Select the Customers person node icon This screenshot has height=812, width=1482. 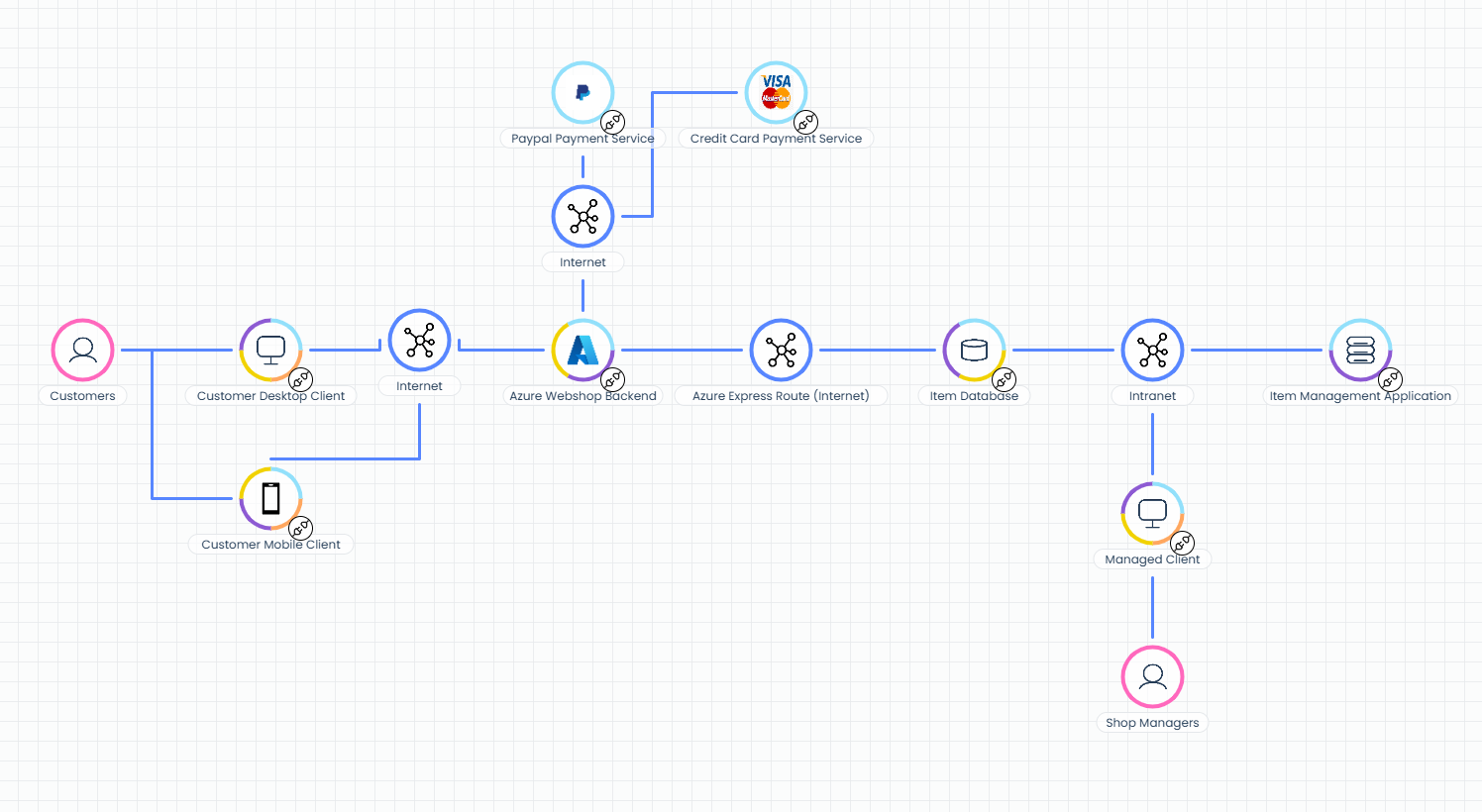point(82,350)
